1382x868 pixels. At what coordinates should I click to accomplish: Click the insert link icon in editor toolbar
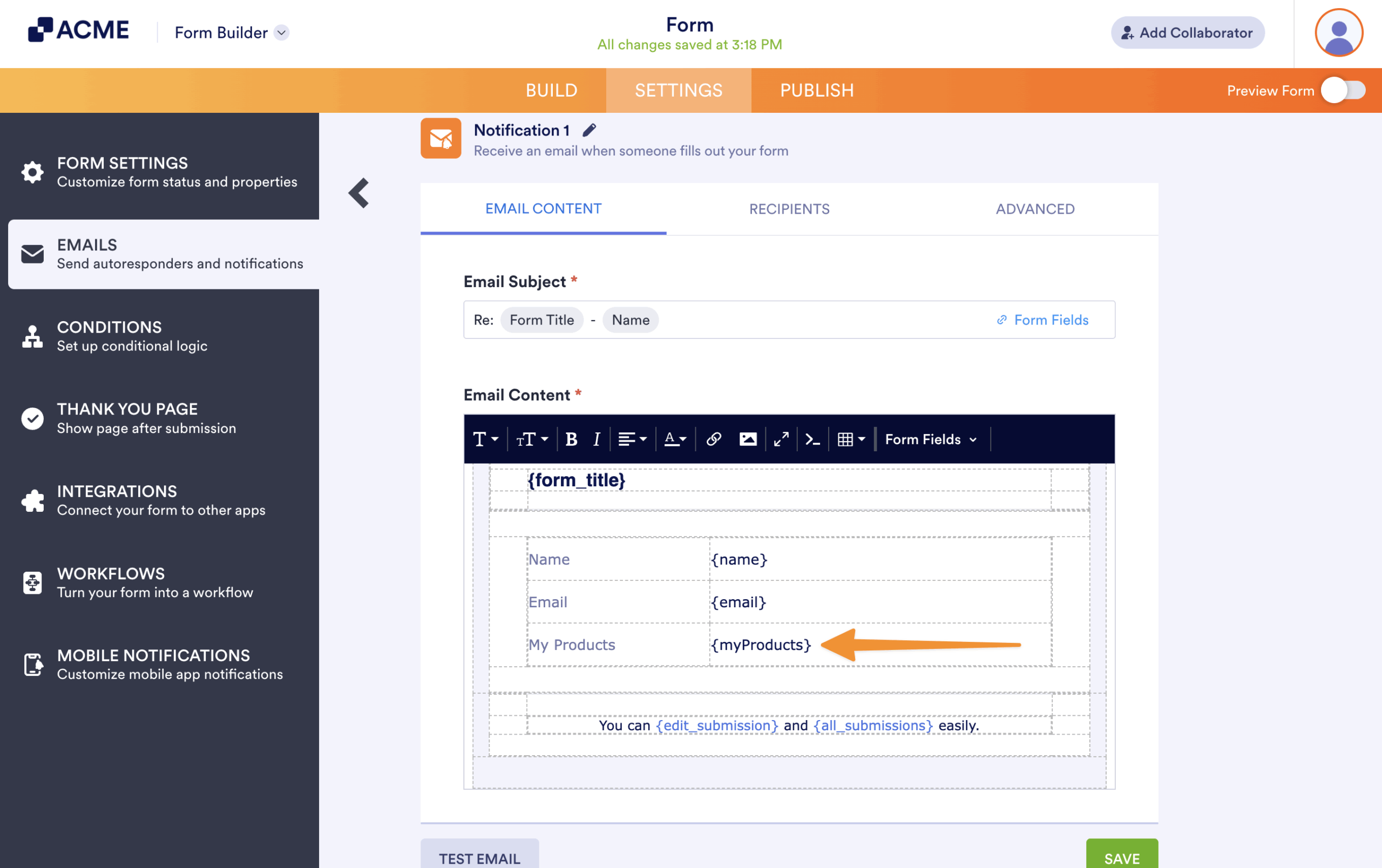pos(713,439)
